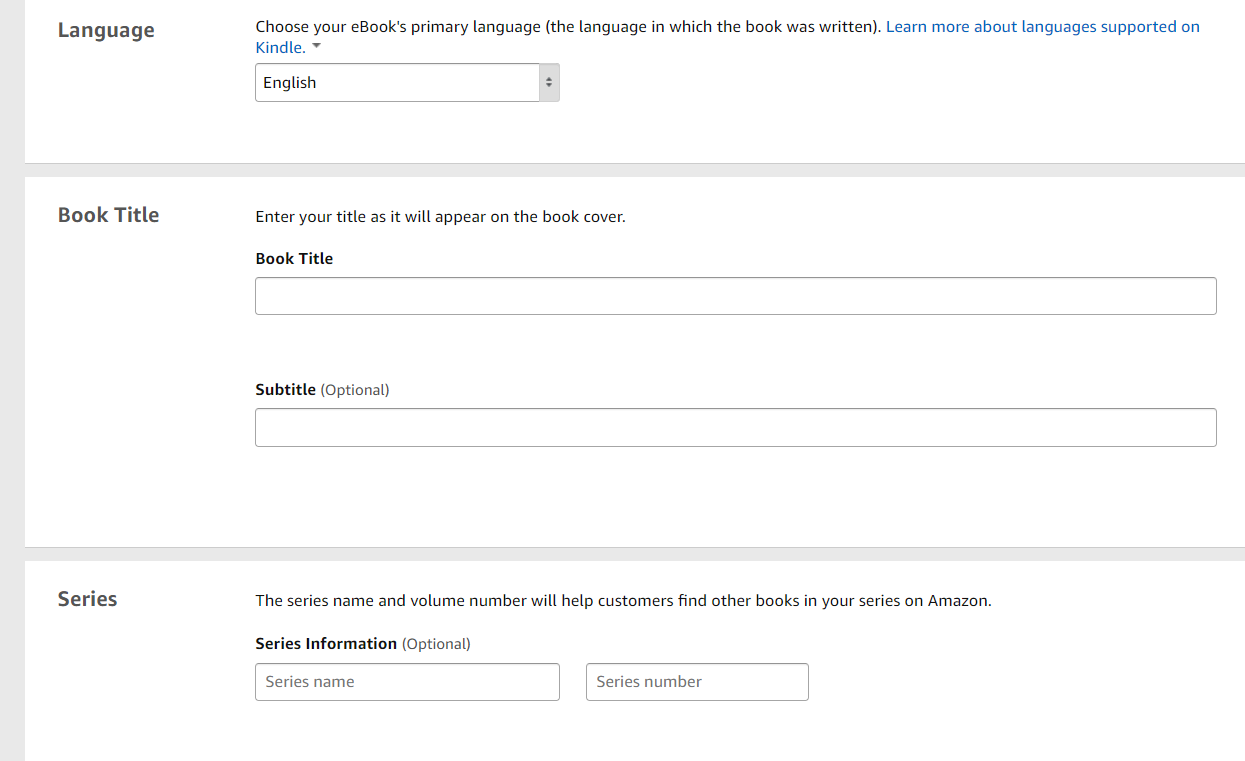Click the Series Information (Optional) label
The height and width of the screenshot is (761, 1245).
(362, 644)
